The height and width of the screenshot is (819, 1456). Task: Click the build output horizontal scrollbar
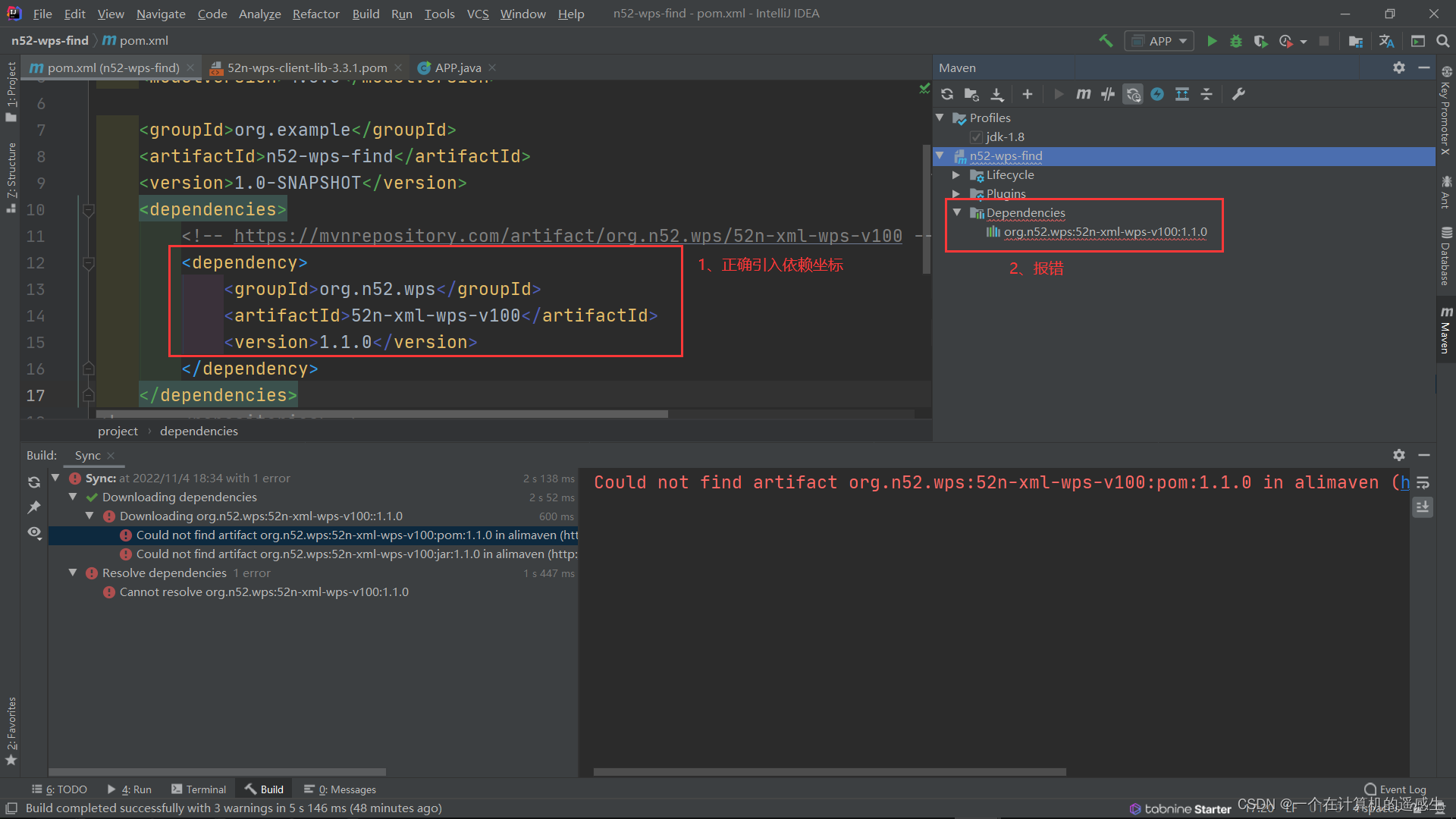[830, 772]
